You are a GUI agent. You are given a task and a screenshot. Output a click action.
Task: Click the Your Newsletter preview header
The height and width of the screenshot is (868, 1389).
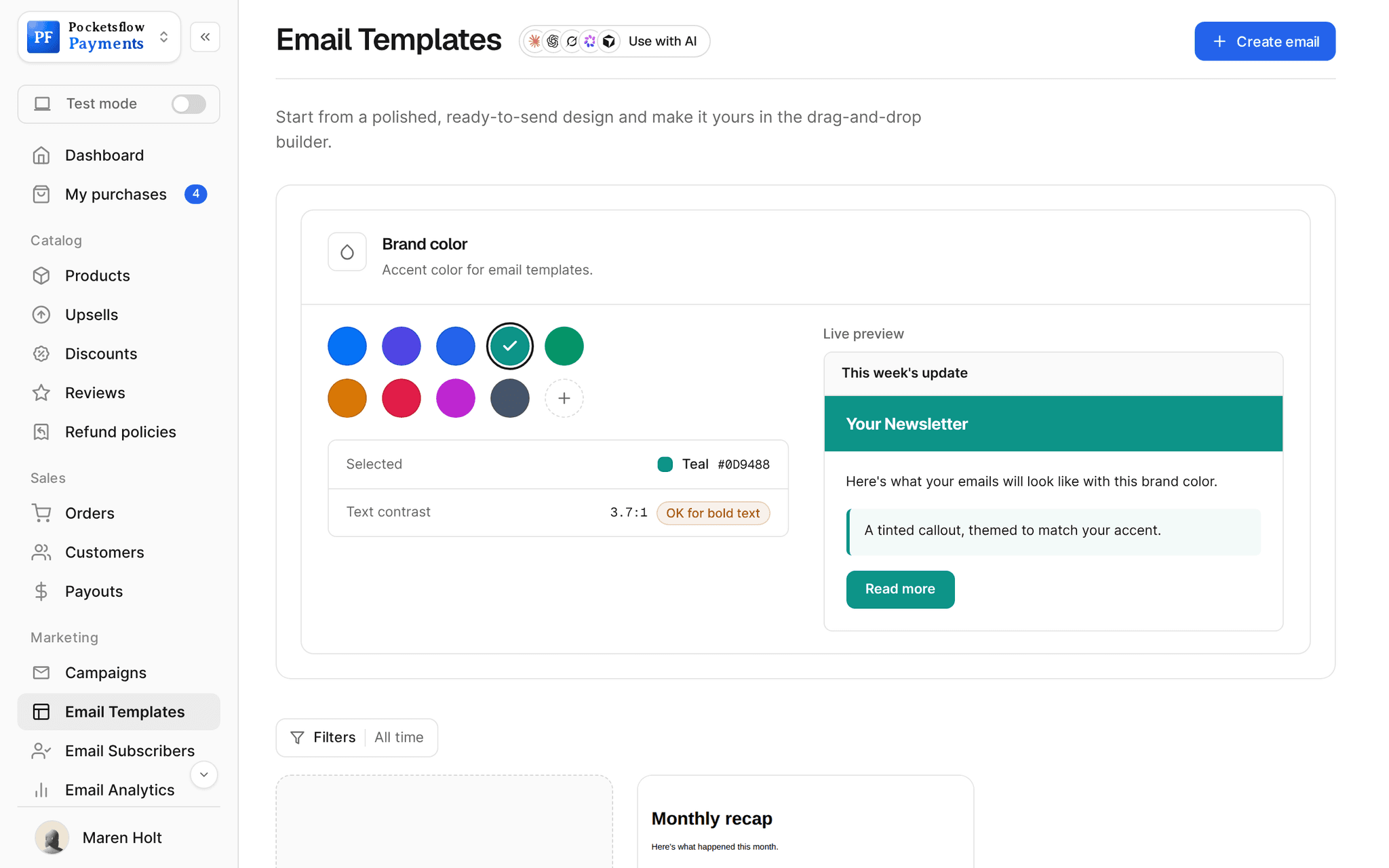pos(1053,424)
